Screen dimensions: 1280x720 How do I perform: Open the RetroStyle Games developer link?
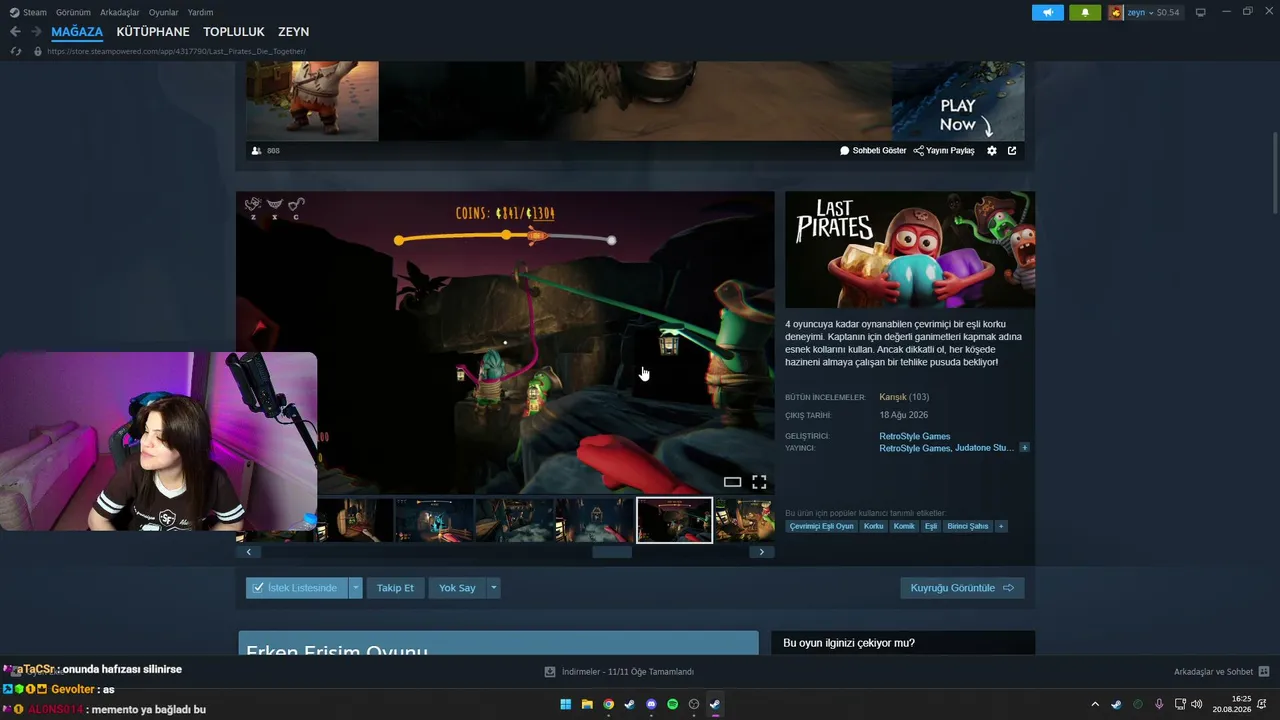coord(914,436)
